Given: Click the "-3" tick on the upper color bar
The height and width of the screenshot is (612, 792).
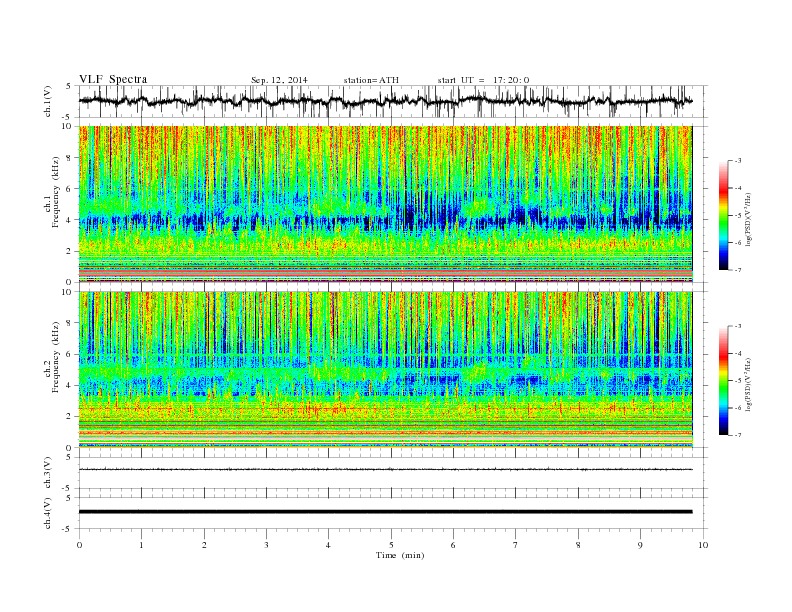Looking at the screenshot, I should tap(737, 161).
